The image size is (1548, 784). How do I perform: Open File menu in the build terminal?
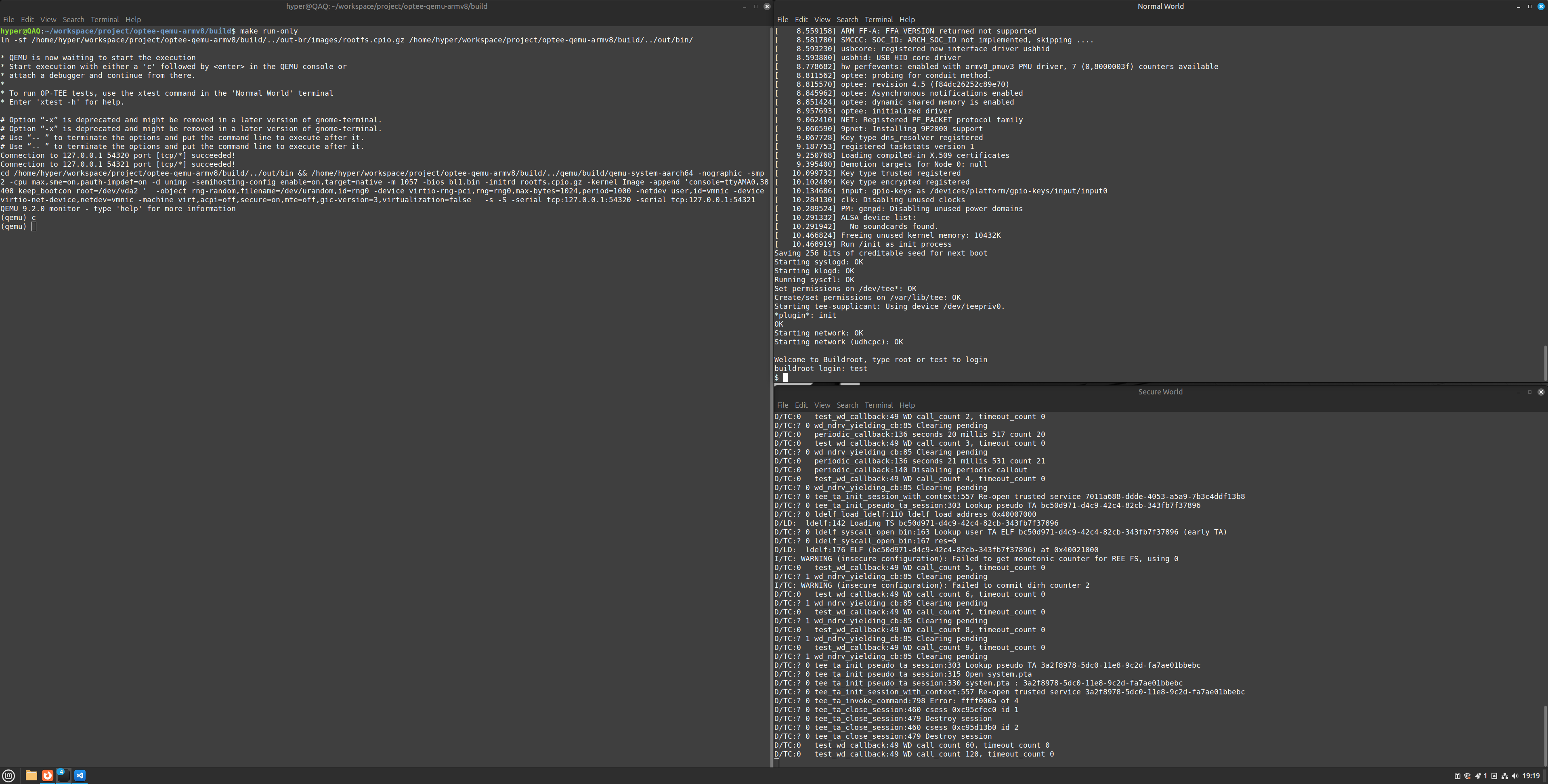pos(9,19)
